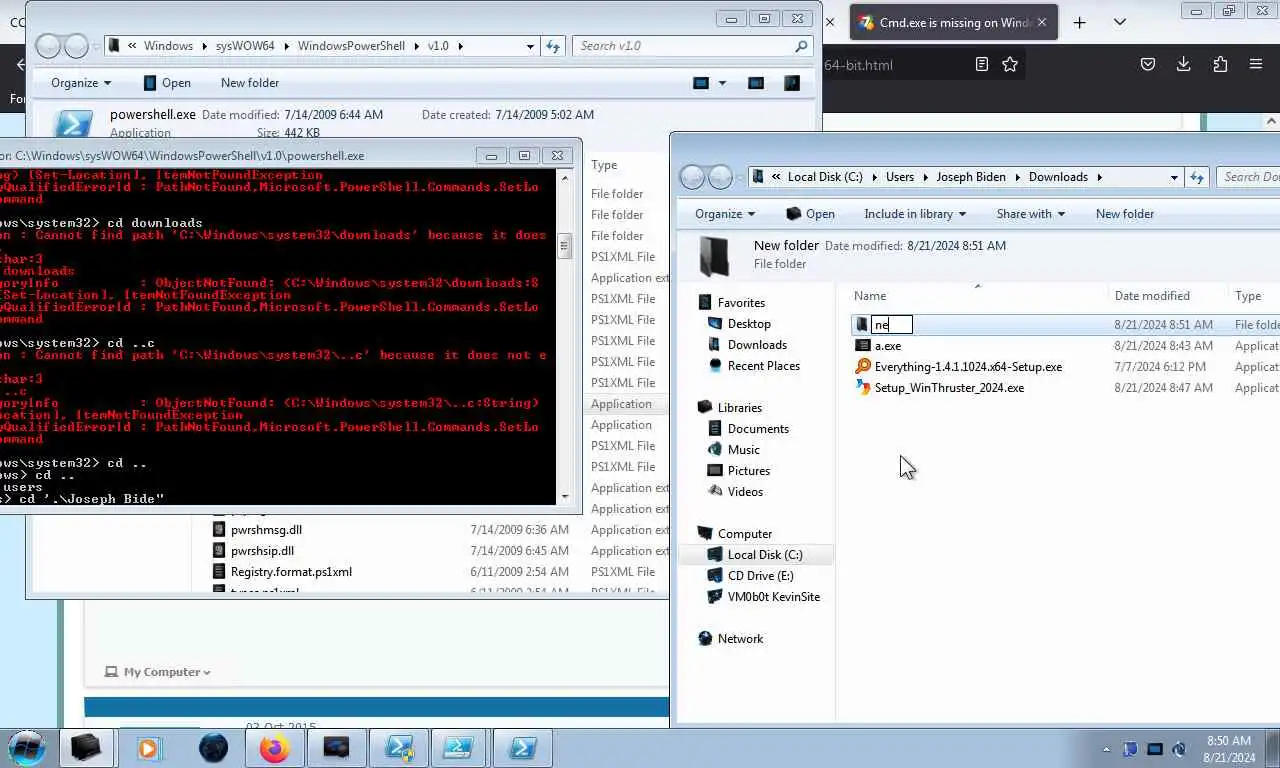Bookmark page with the star icon

coord(1010,64)
